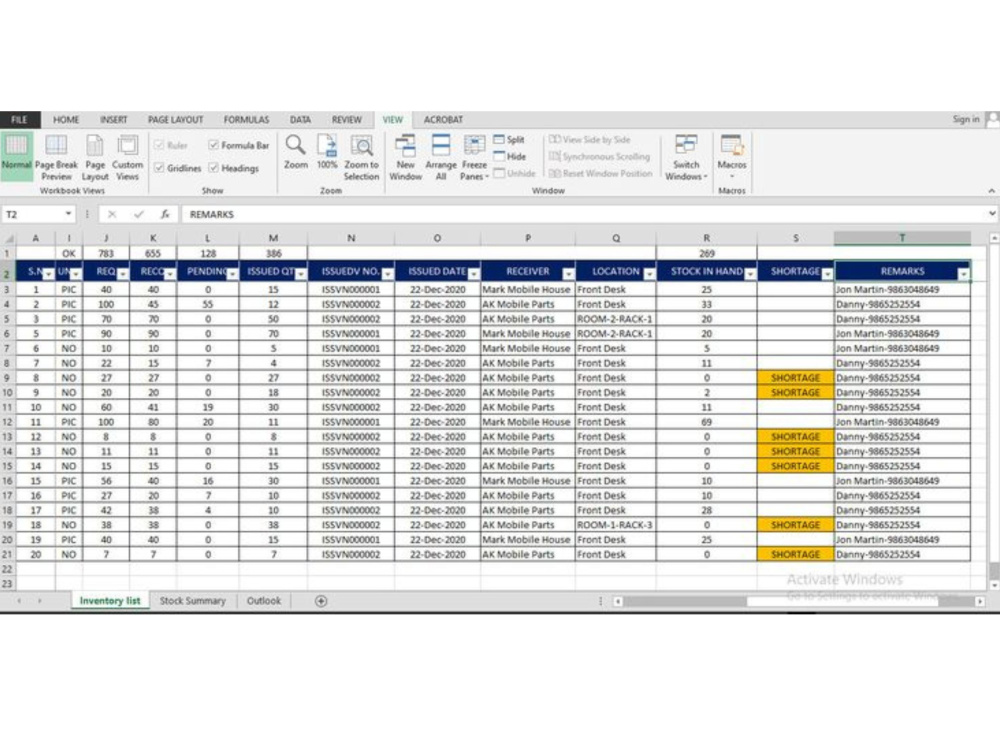Viewport: 1000px width, 750px height.
Task: Click View Side by Side
Action: (x=589, y=140)
